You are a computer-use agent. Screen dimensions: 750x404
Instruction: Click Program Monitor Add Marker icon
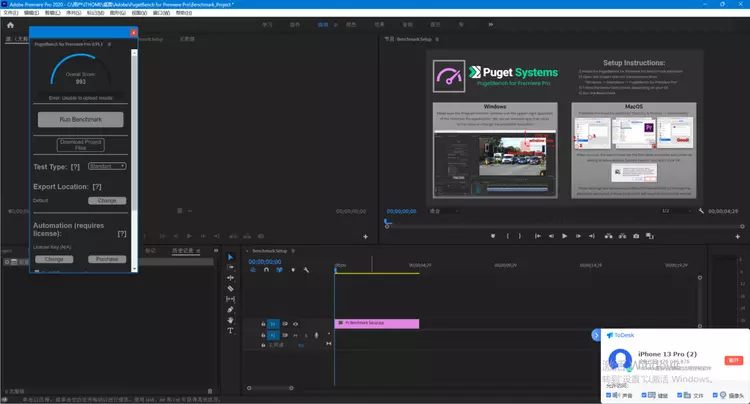click(x=493, y=236)
